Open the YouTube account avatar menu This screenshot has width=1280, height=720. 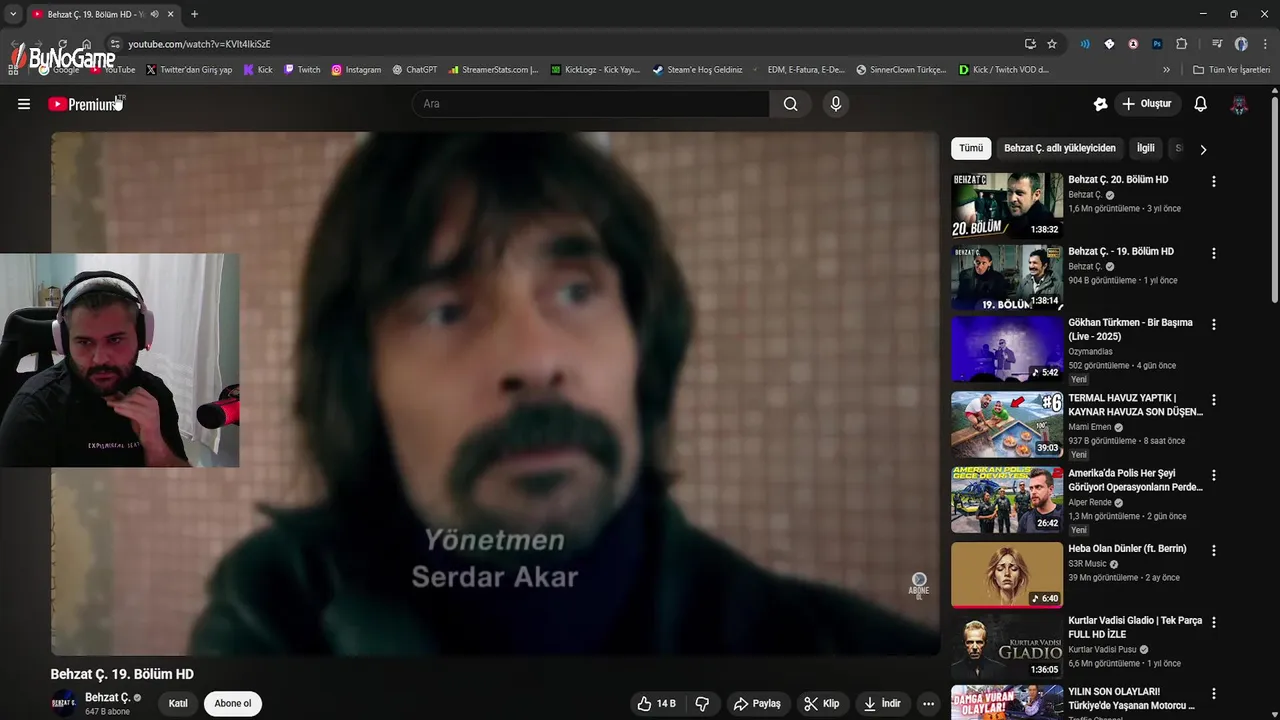(x=1239, y=104)
